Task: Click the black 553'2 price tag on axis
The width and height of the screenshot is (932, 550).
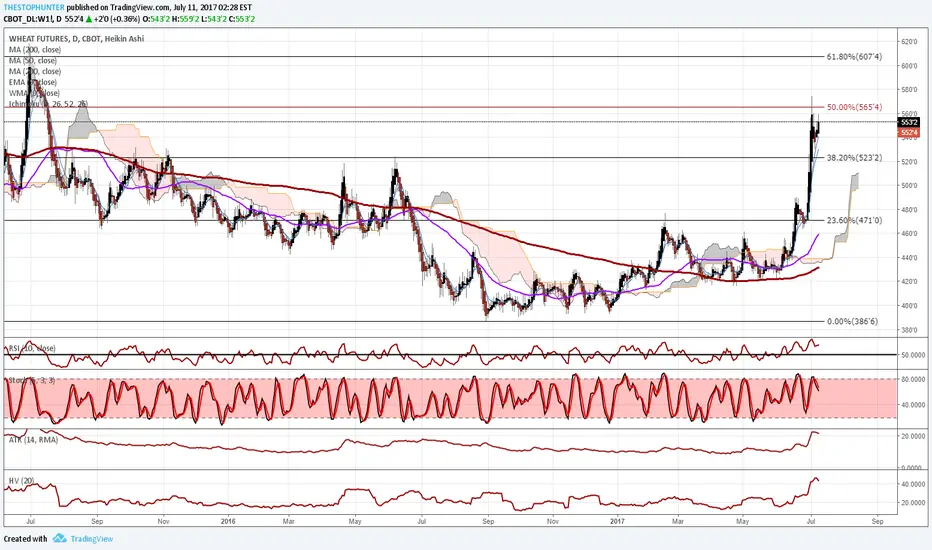Action: 909,122
